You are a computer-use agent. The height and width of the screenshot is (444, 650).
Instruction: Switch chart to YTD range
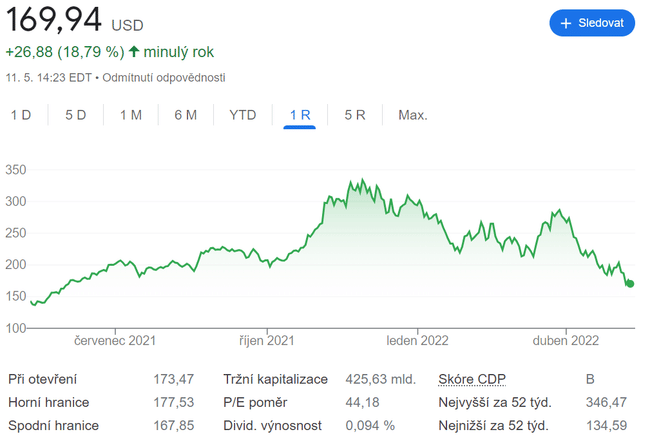tap(243, 115)
